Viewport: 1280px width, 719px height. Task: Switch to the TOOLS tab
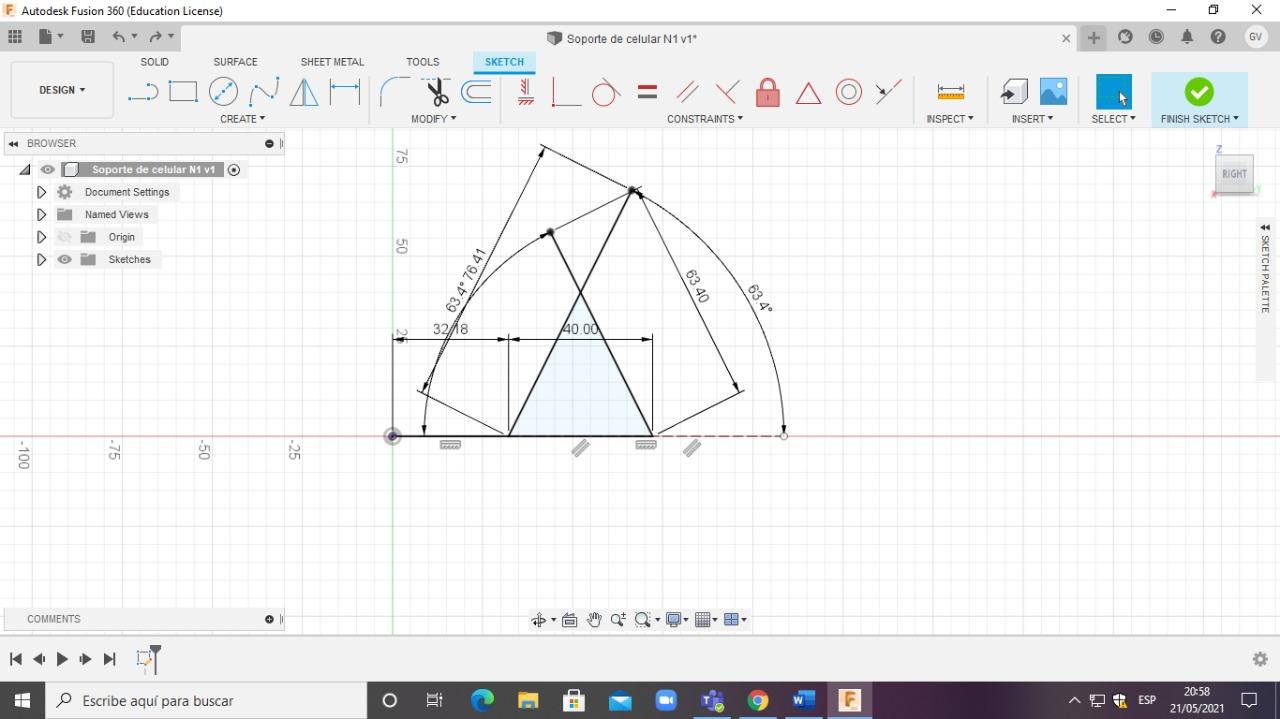click(x=423, y=62)
